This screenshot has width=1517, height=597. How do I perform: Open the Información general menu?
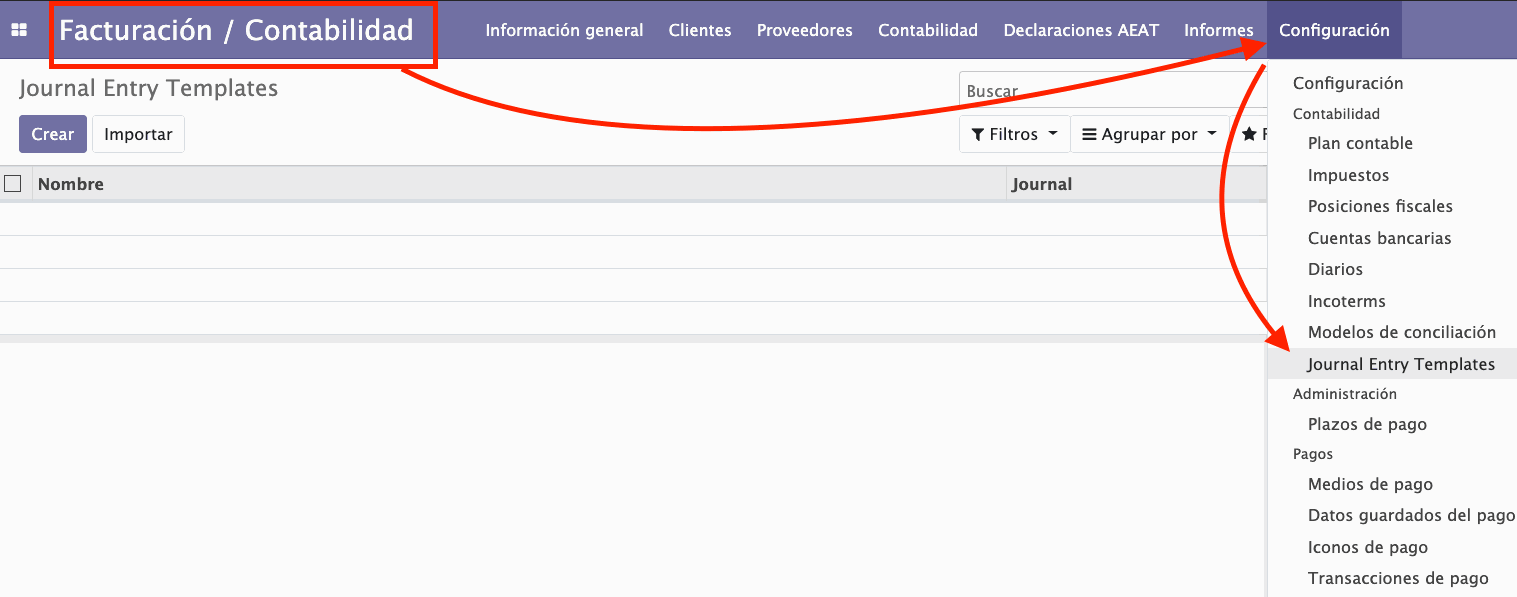coord(564,30)
